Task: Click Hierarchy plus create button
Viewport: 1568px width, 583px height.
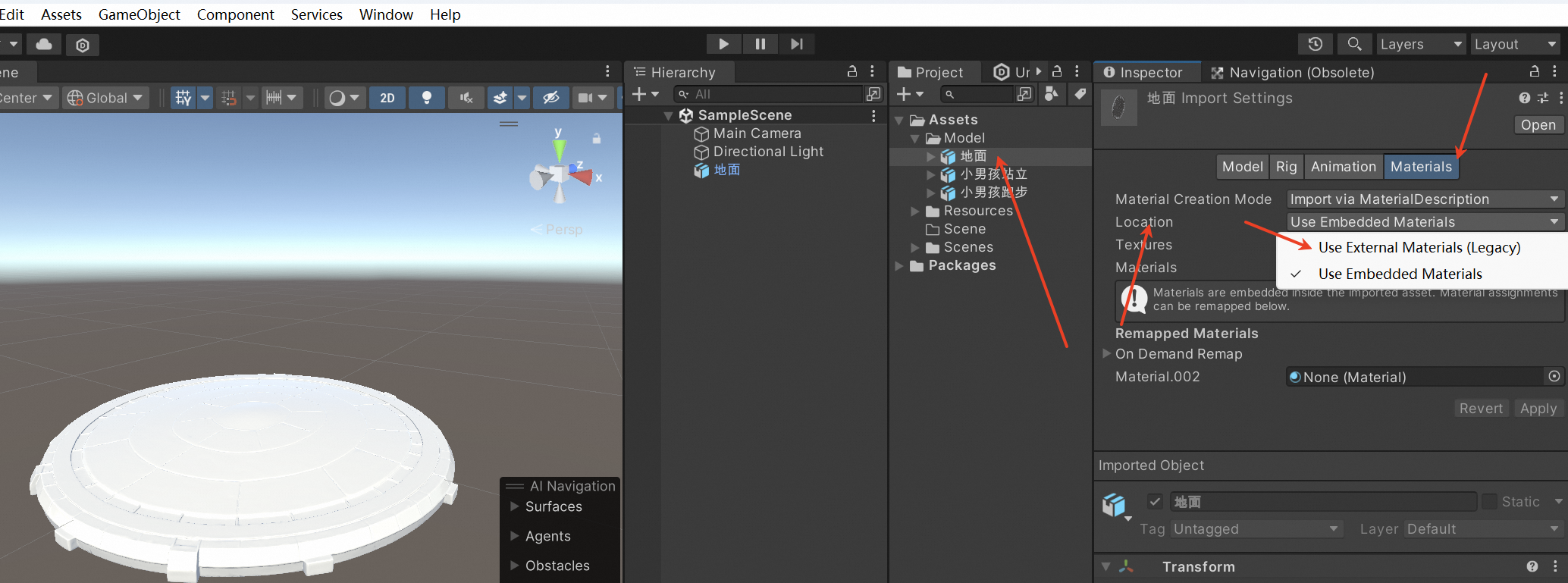Action: [x=645, y=94]
